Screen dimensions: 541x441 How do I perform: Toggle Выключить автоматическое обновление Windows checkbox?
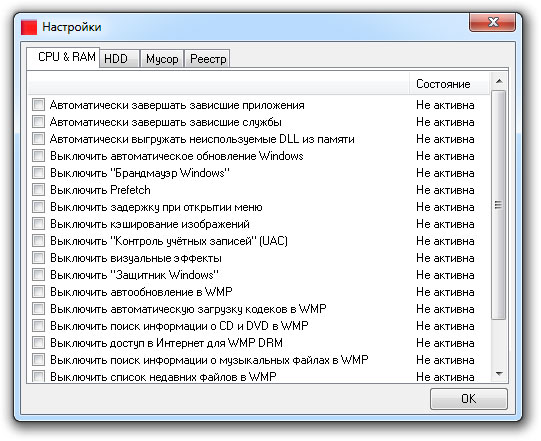38,155
